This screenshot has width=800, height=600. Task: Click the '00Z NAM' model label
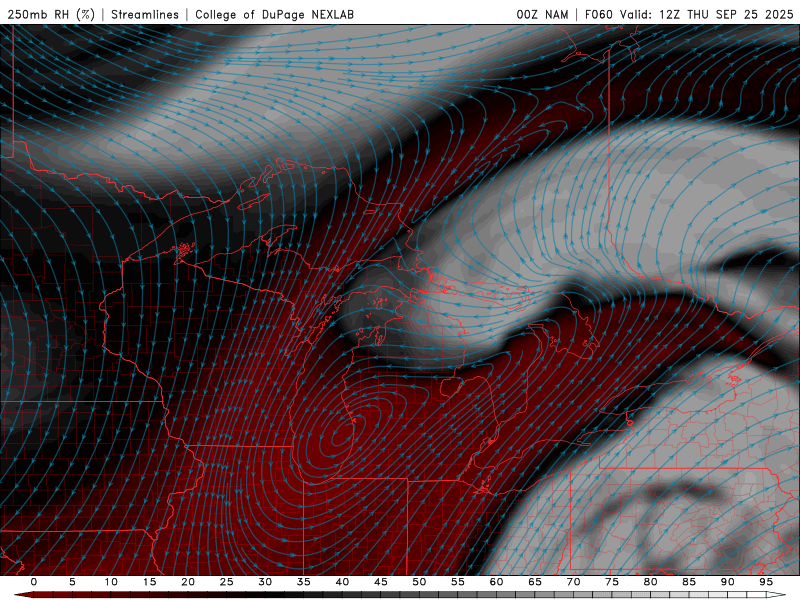pyautogui.click(x=542, y=14)
